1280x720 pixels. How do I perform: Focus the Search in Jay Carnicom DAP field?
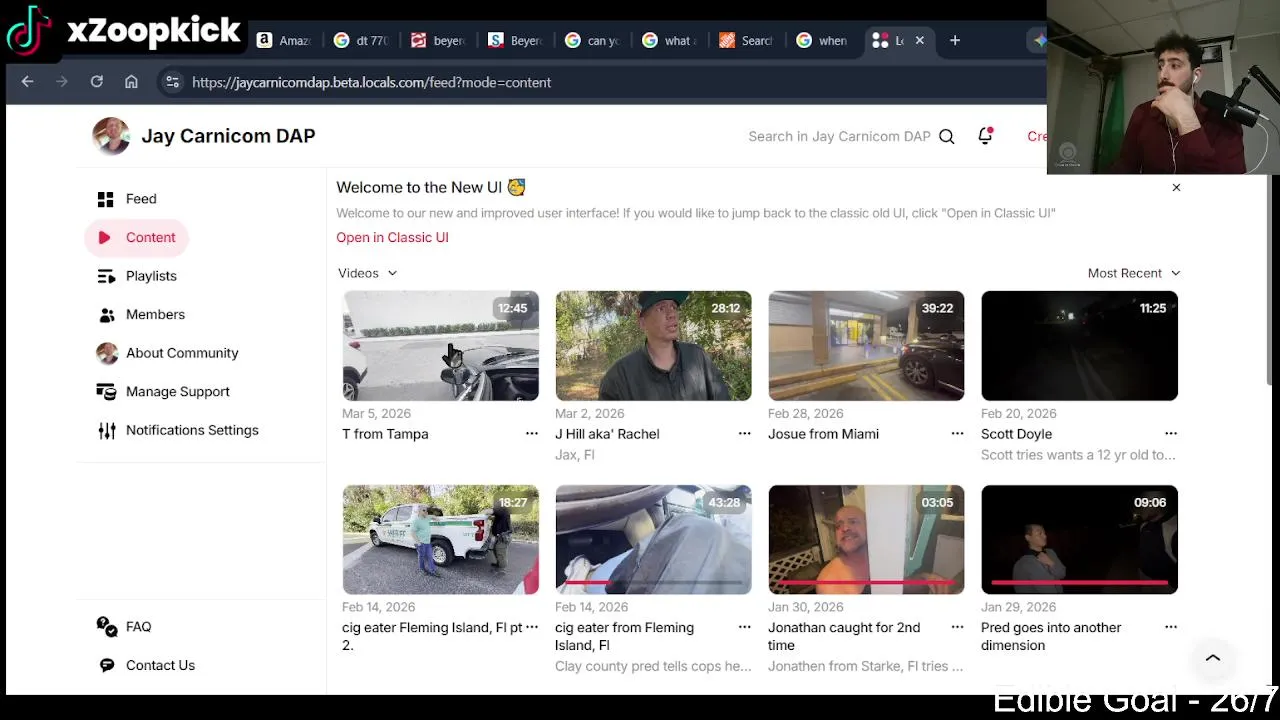click(839, 136)
